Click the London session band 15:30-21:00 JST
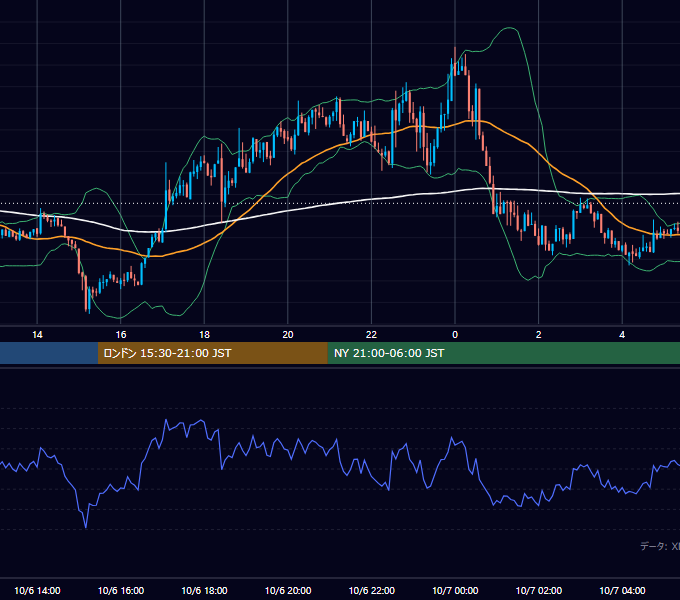 tap(212, 353)
